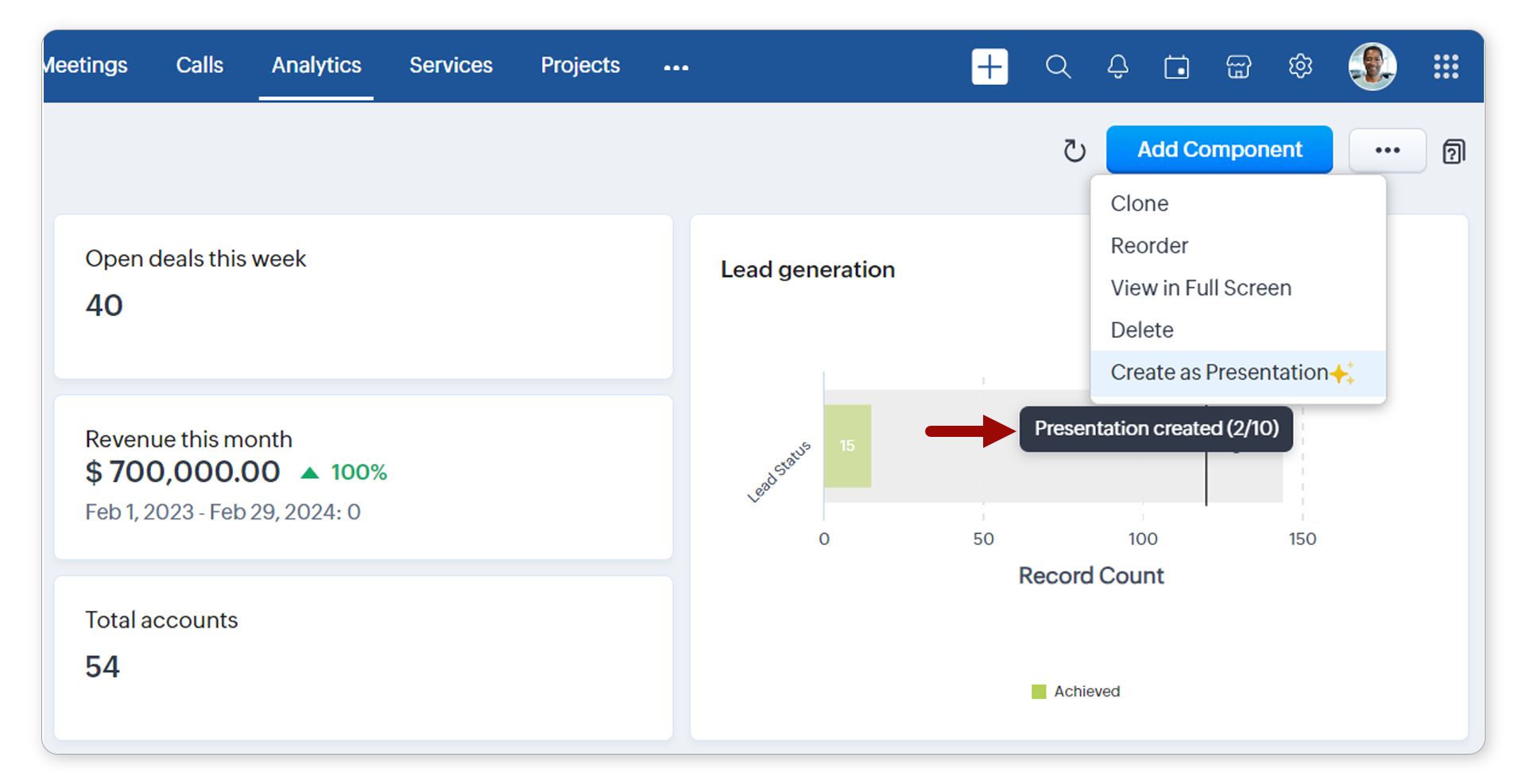
Task: Click the user profile avatar
Action: click(1372, 67)
